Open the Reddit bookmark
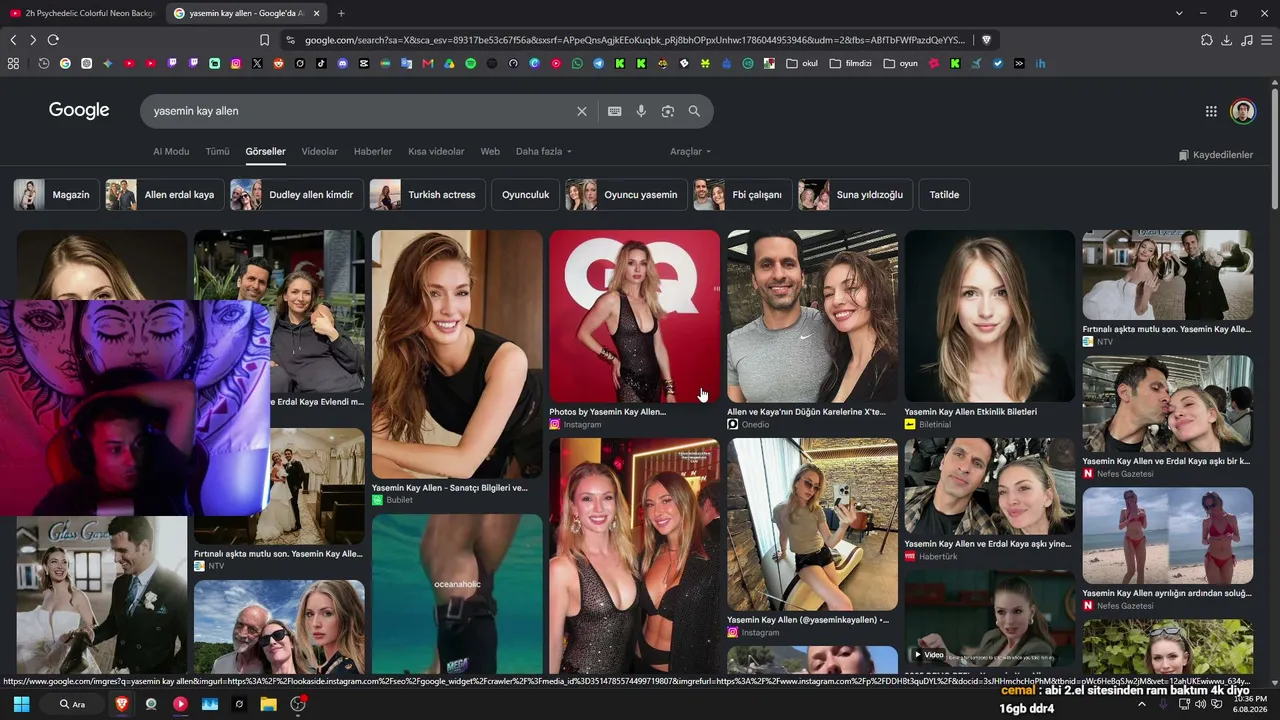Viewport: 1280px width, 720px height. [278, 63]
